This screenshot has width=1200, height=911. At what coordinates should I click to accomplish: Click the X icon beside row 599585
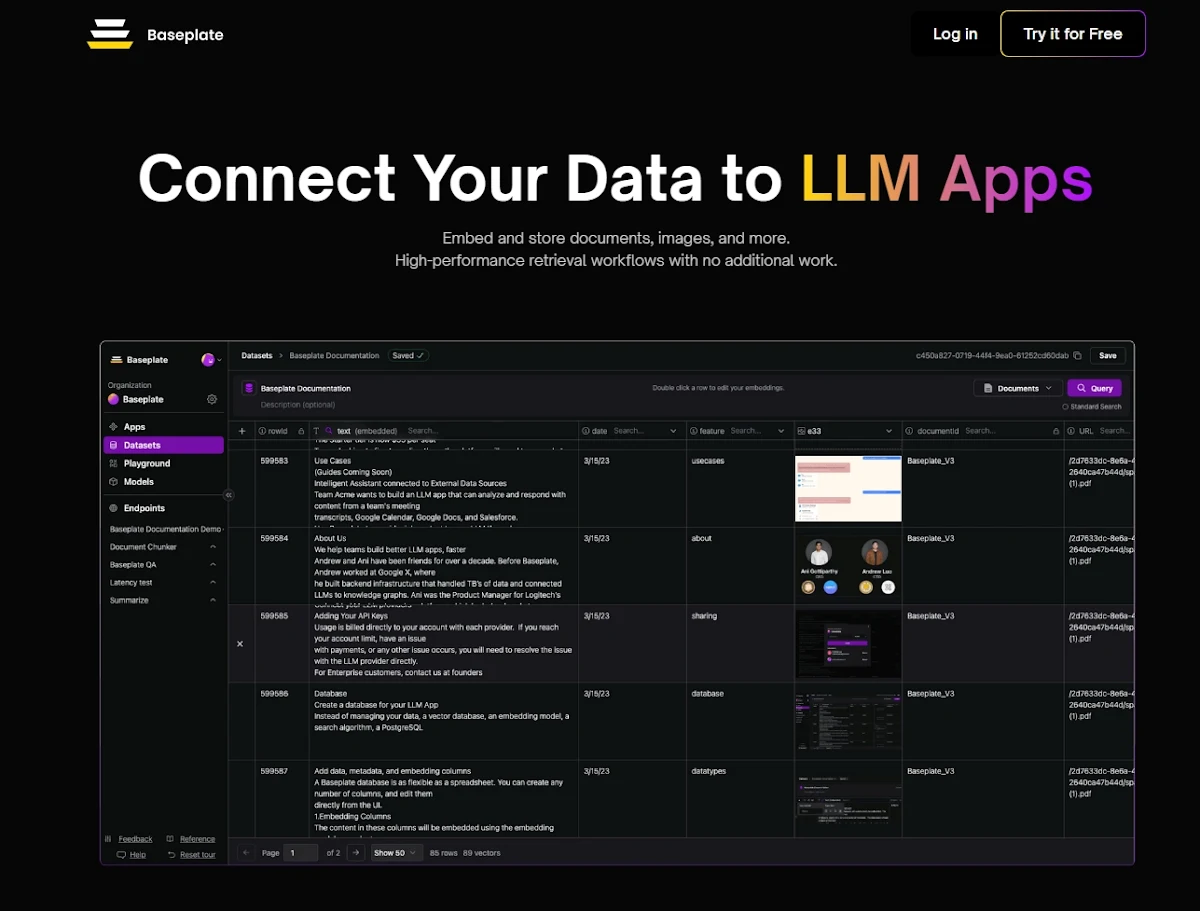(x=240, y=644)
